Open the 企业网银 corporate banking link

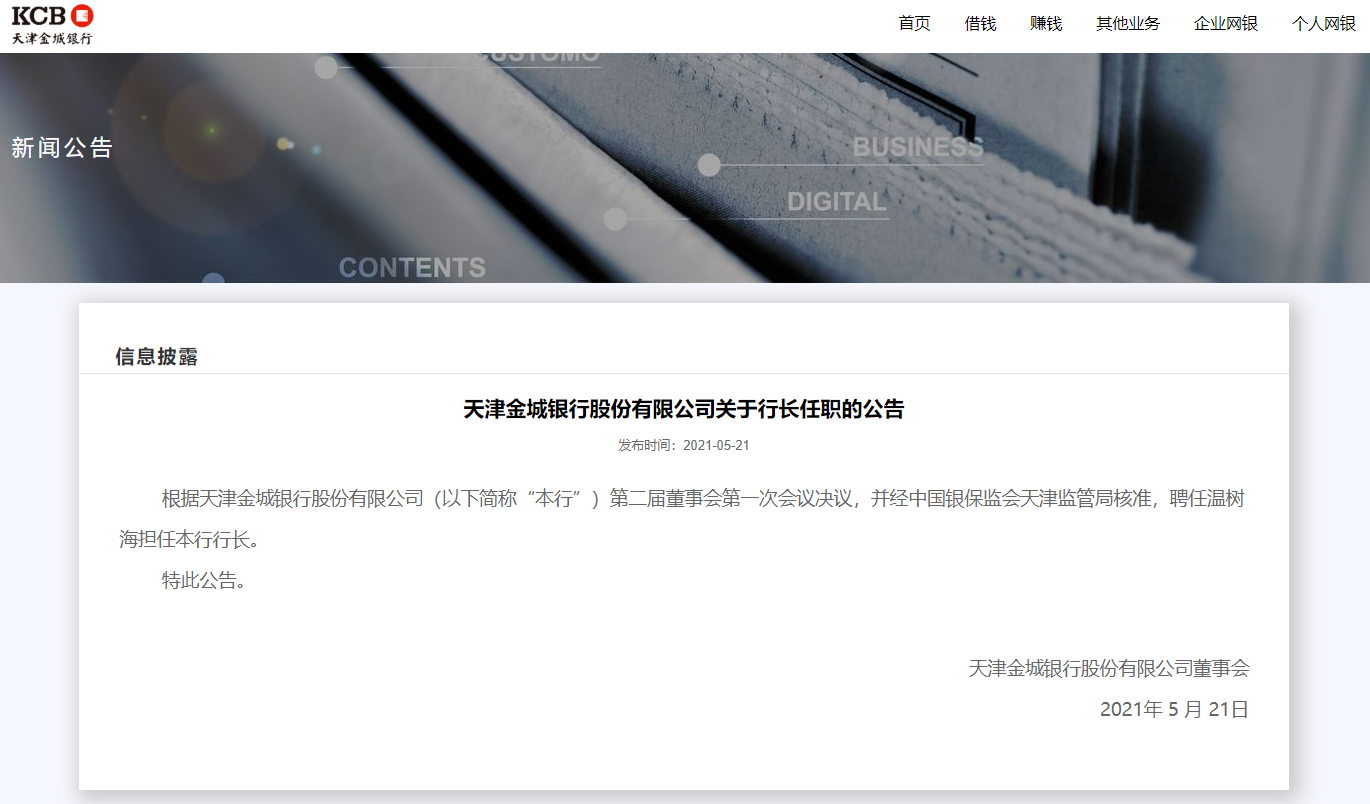pyautogui.click(x=1226, y=24)
